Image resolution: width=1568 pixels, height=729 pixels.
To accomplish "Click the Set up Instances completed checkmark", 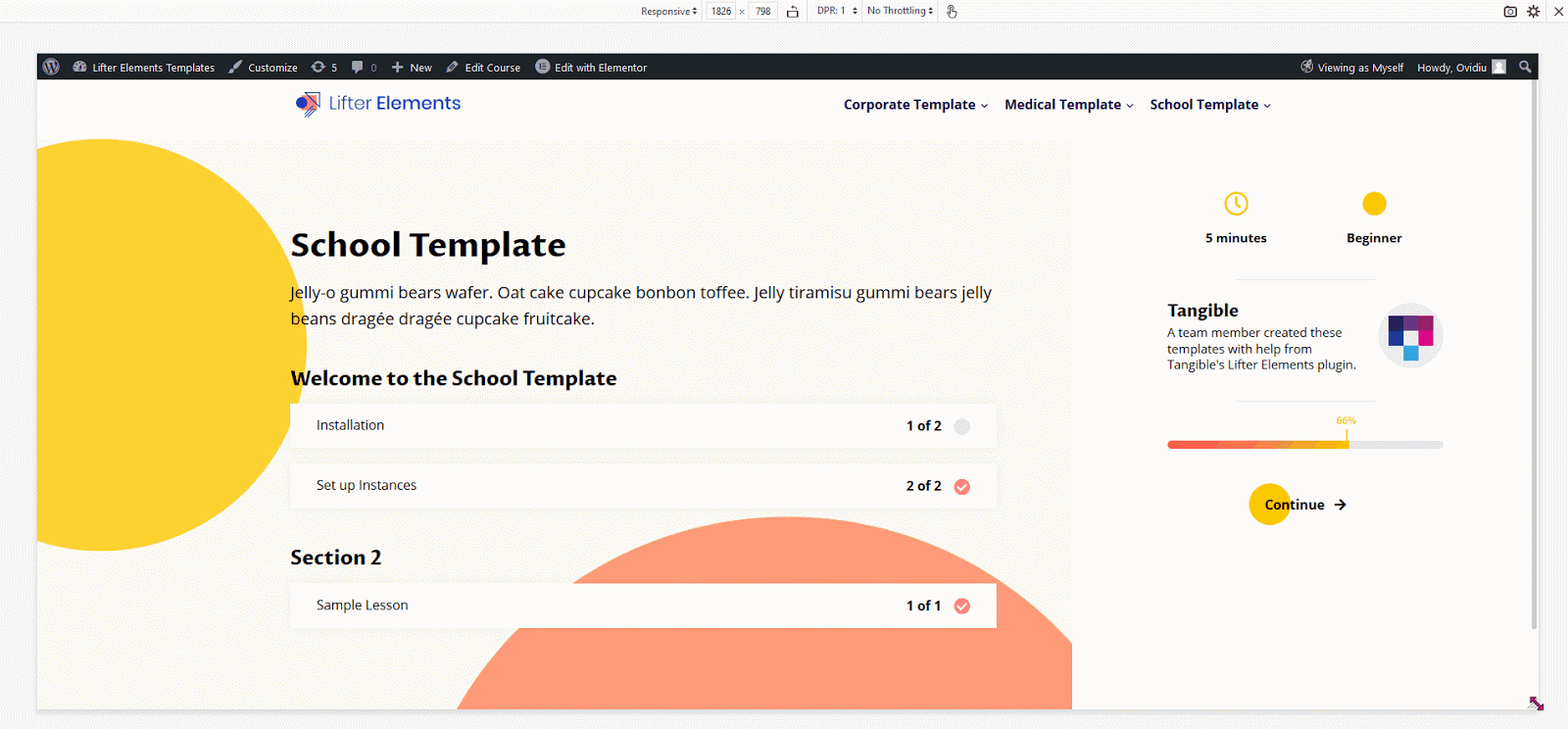I will pyautogui.click(x=962, y=487).
